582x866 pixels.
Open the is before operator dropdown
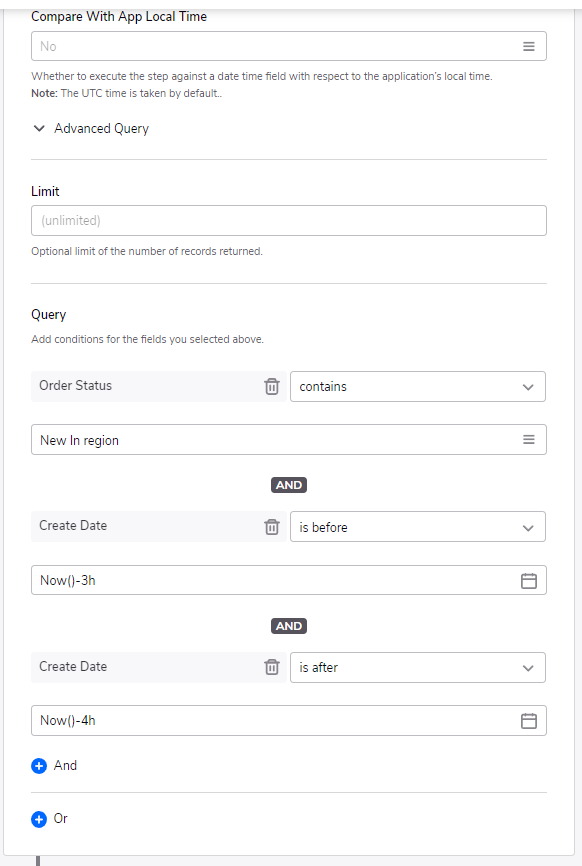(x=418, y=527)
